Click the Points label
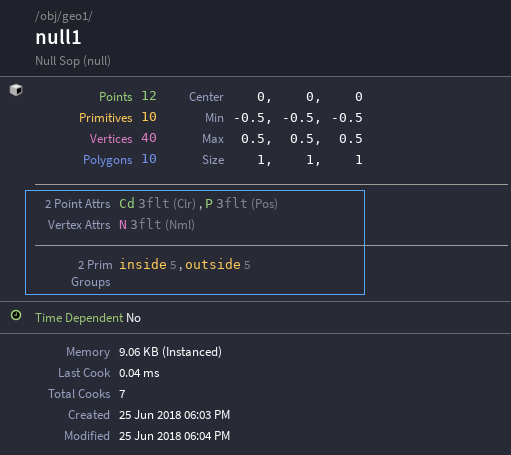The width and height of the screenshot is (511, 455). (116, 97)
